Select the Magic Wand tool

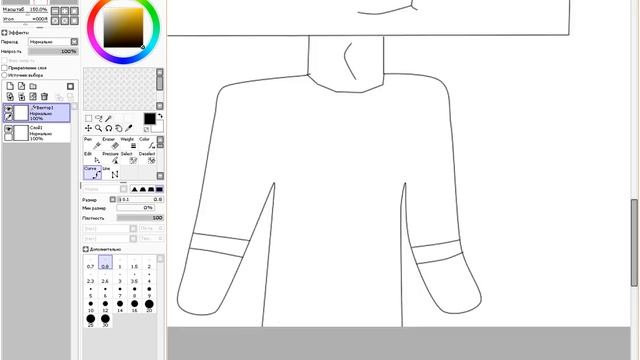tap(109, 118)
